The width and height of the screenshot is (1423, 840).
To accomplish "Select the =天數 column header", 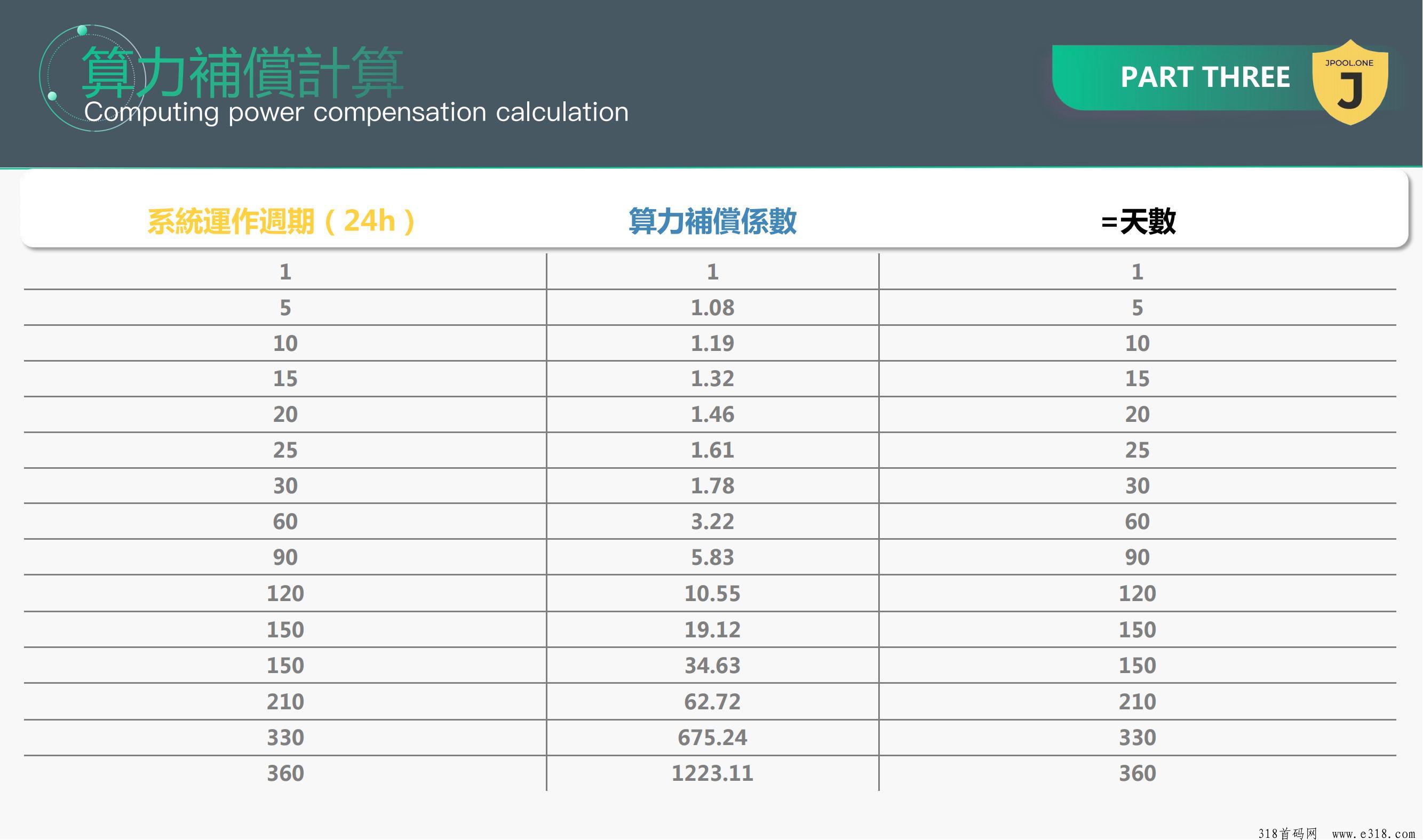I will (1138, 221).
